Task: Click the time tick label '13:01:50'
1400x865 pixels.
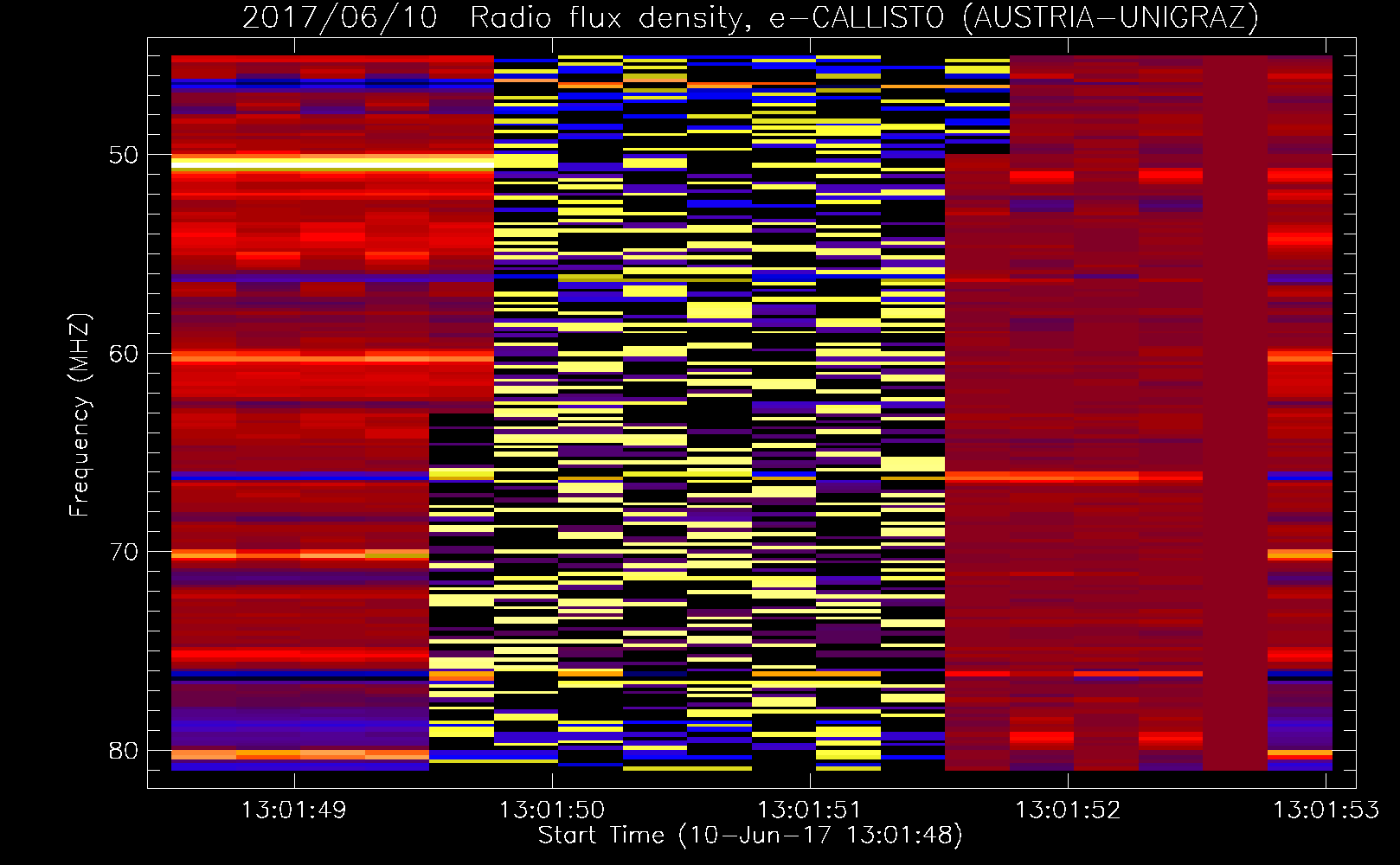Action: pos(552,811)
